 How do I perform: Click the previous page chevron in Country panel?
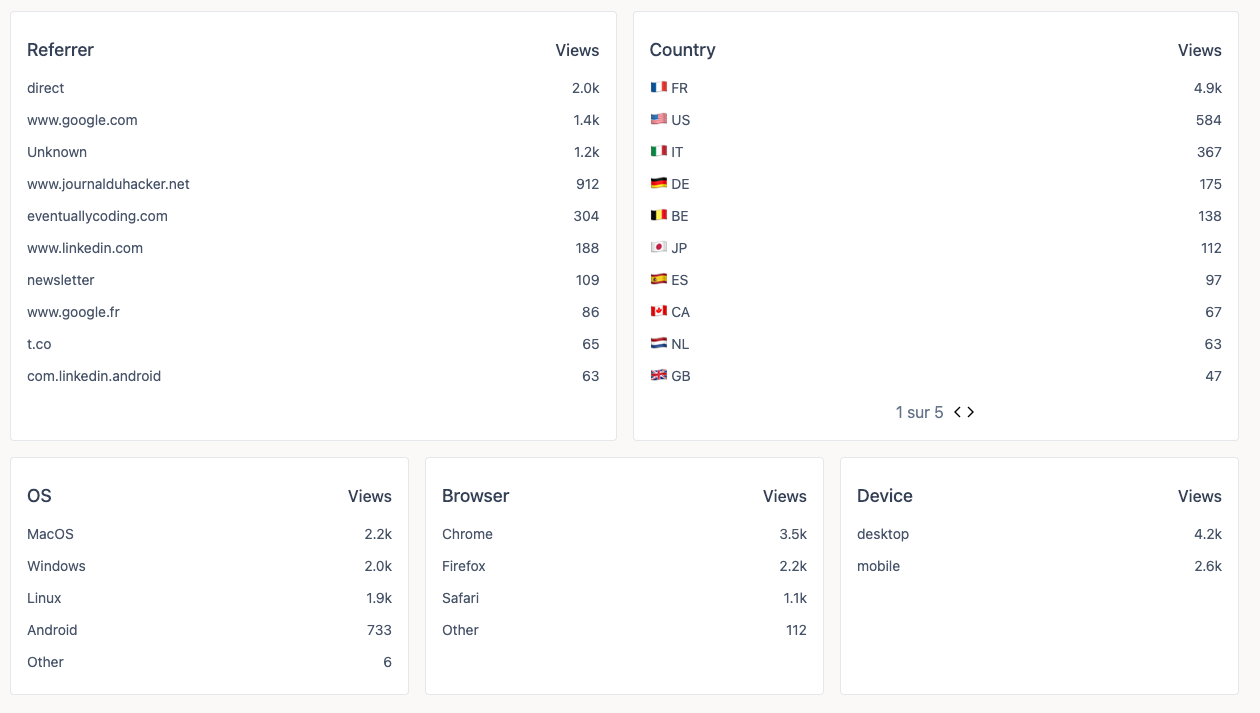957,412
